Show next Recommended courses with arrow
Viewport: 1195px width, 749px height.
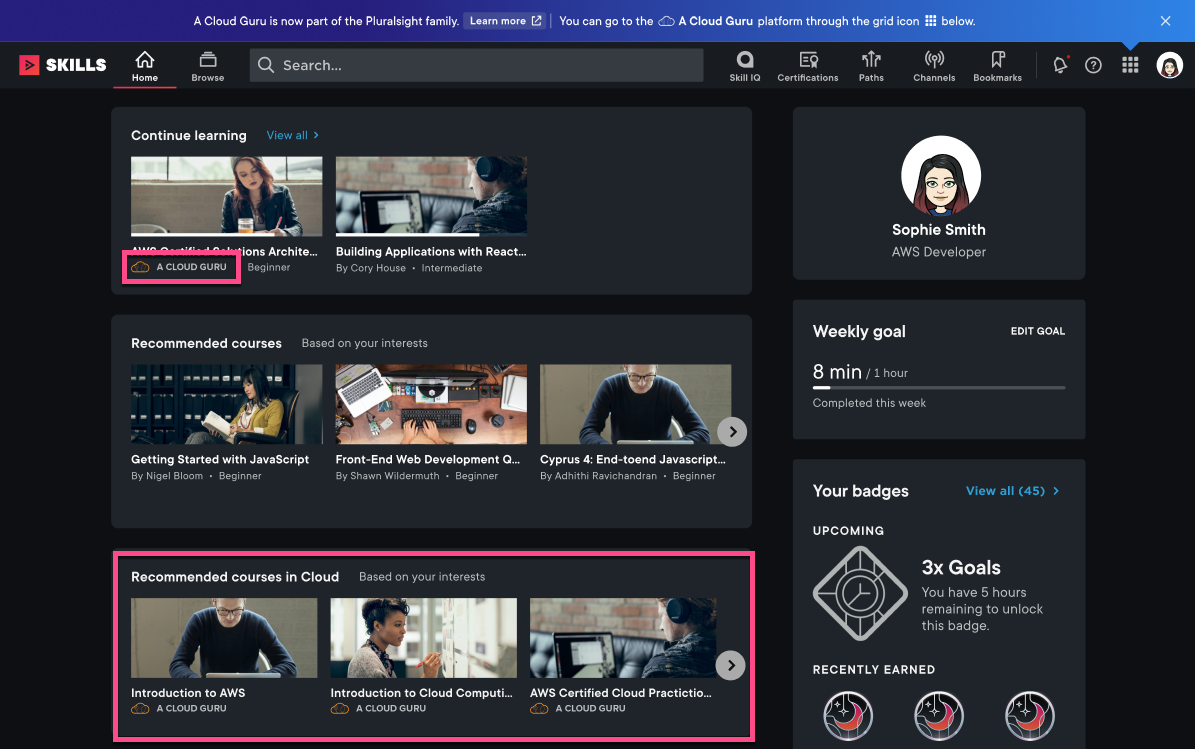coord(732,432)
